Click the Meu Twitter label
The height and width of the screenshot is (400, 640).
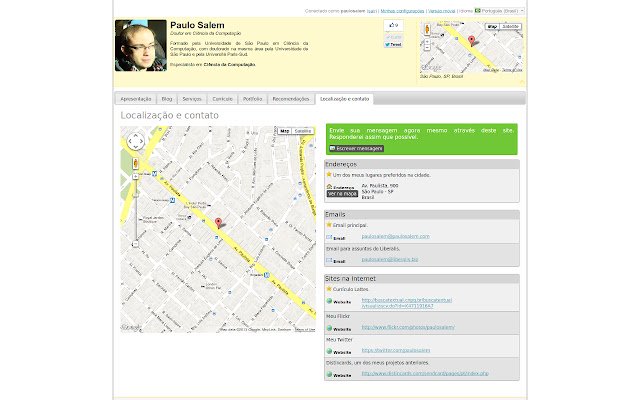[340, 340]
